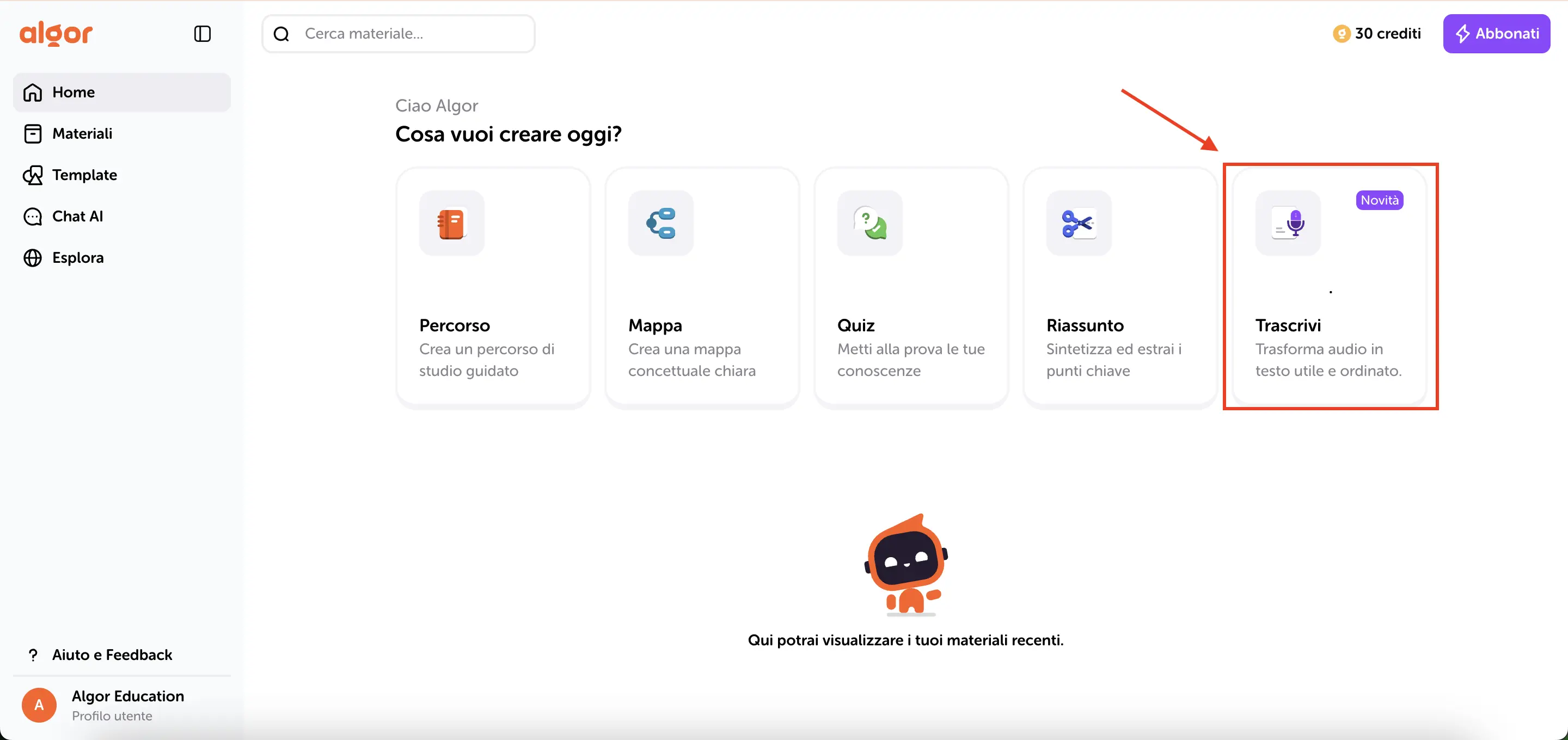Click the scissors Riassunto icon

pos(1079,223)
